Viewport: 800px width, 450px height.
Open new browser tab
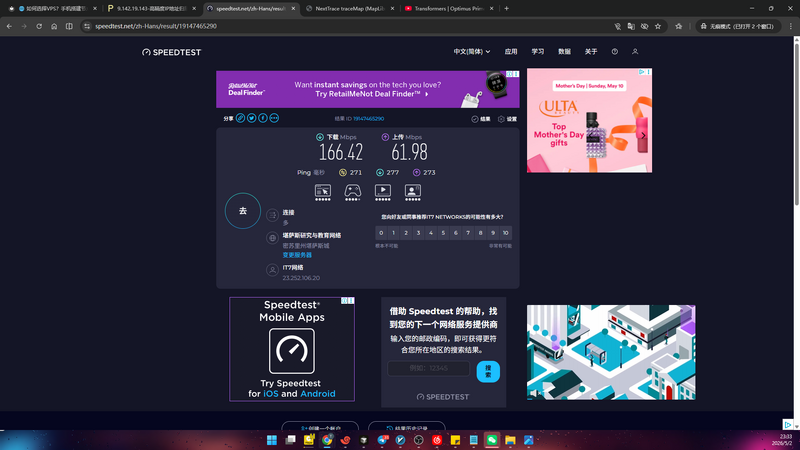[x=507, y=8]
